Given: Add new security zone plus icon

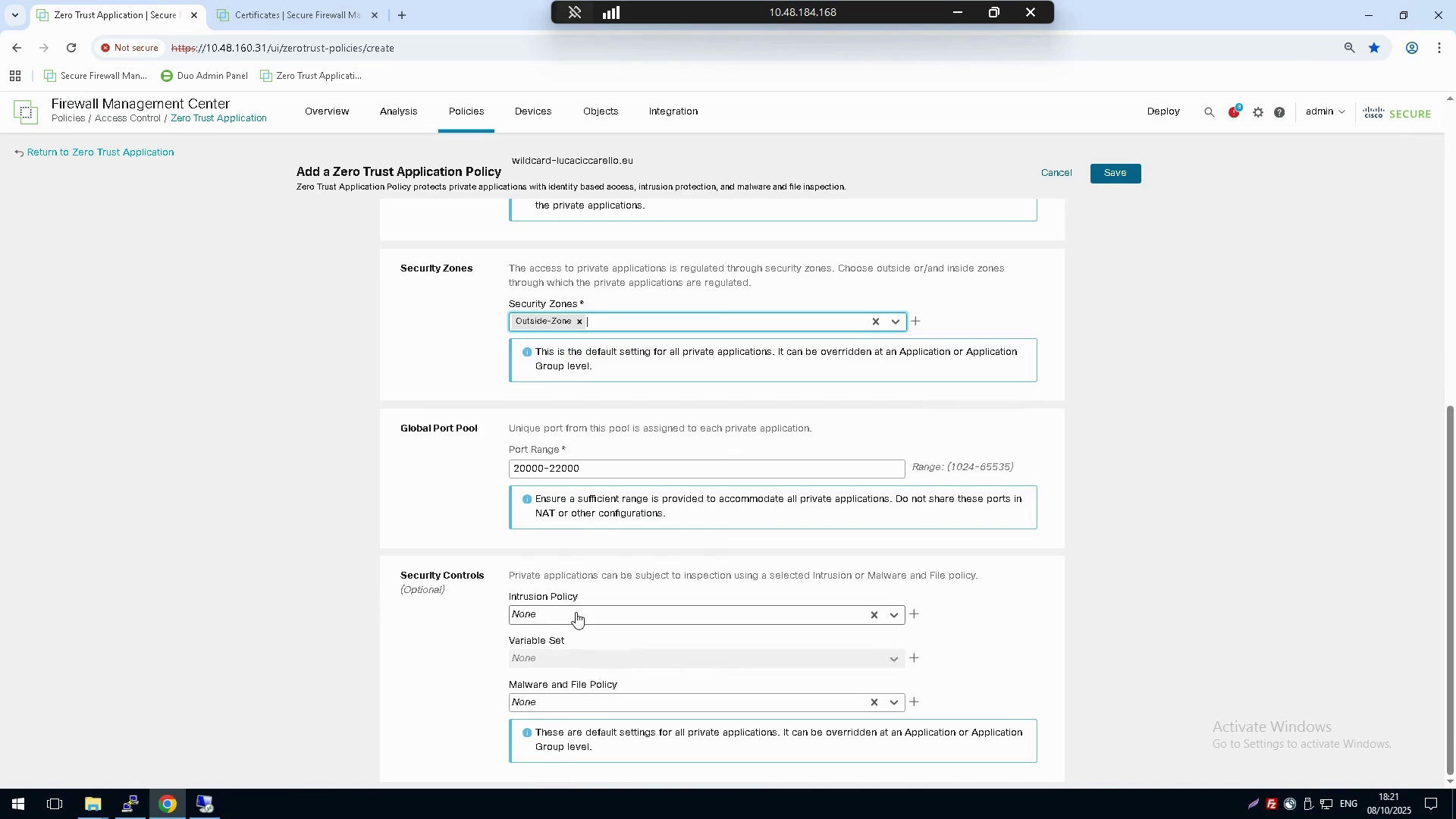Looking at the screenshot, I should pos(915,322).
